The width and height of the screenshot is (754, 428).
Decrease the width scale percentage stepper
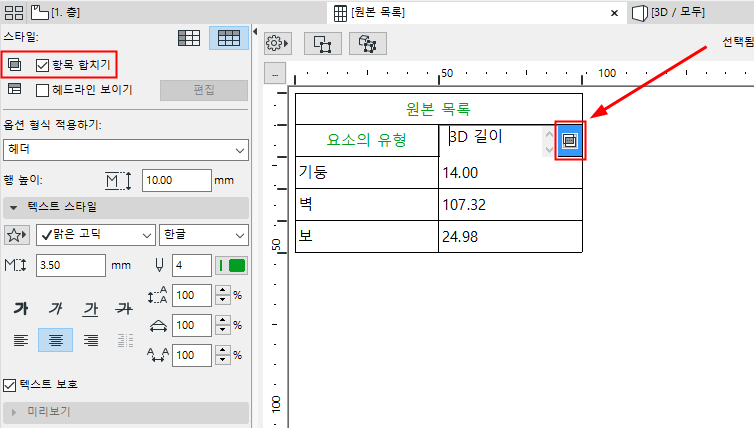click(223, 330)
